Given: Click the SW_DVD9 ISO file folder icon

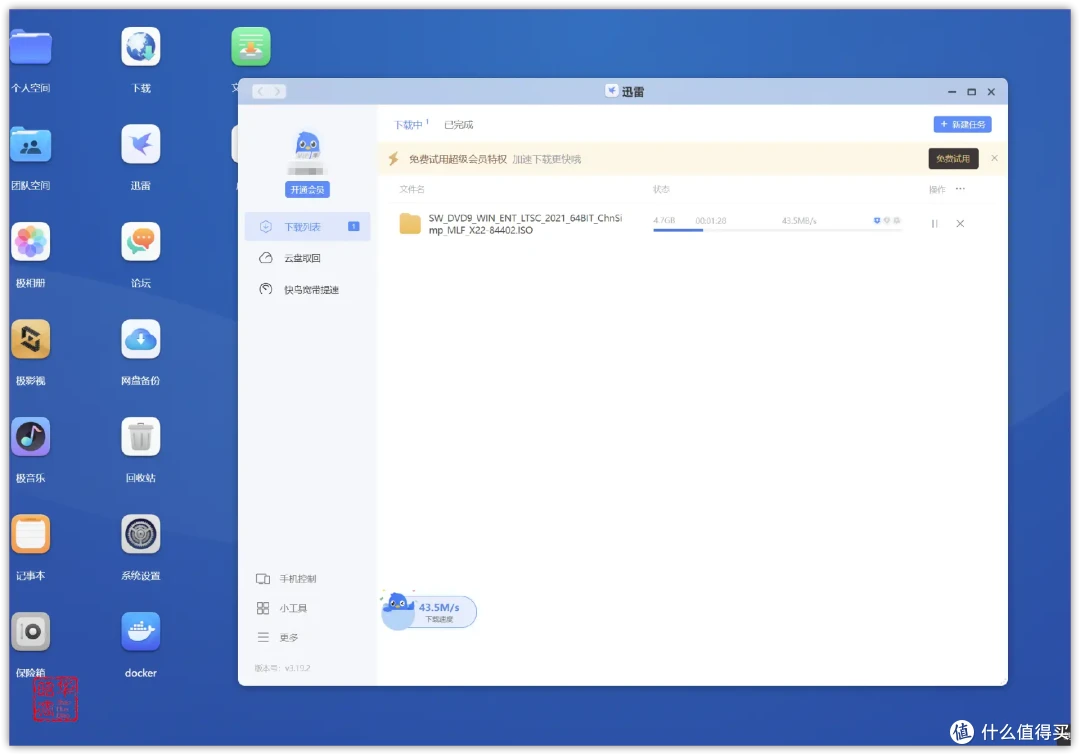Looking at the screenshot, I should 410,224.
